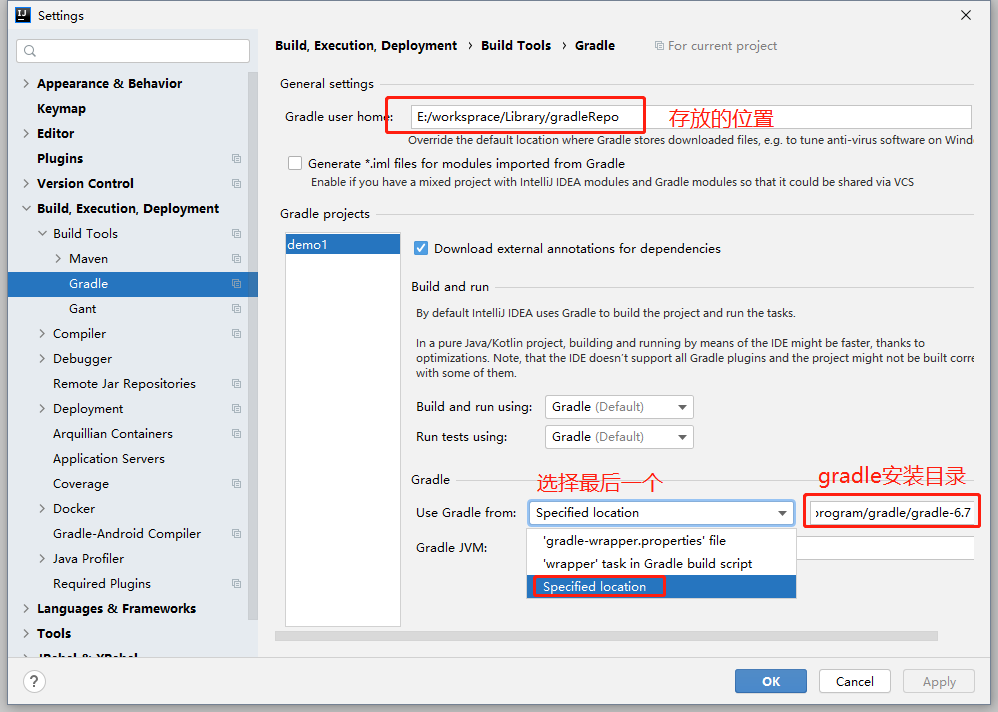Collapse Build, Execution, Deployment section
998x712 pixels.
pyautogui.click(x=26, y=209)
